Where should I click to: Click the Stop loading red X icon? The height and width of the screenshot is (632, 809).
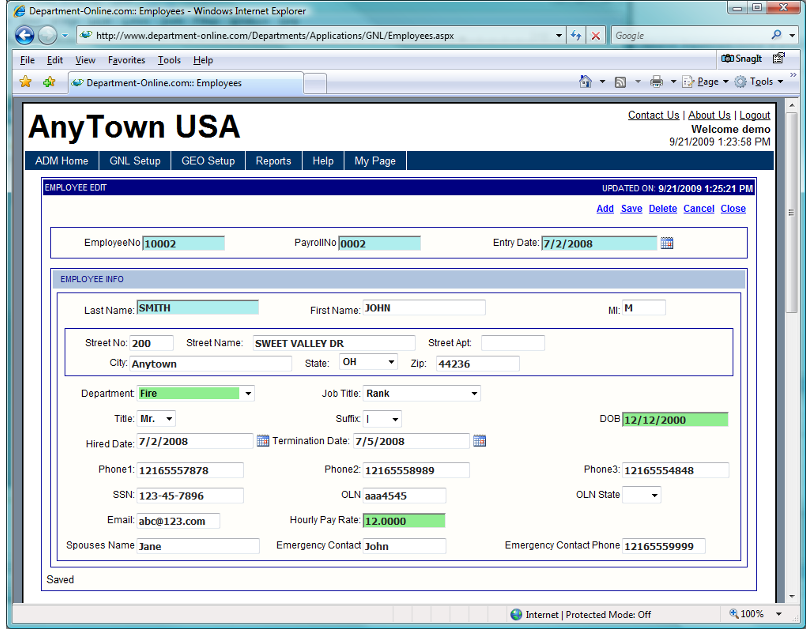tap(595, 36)
